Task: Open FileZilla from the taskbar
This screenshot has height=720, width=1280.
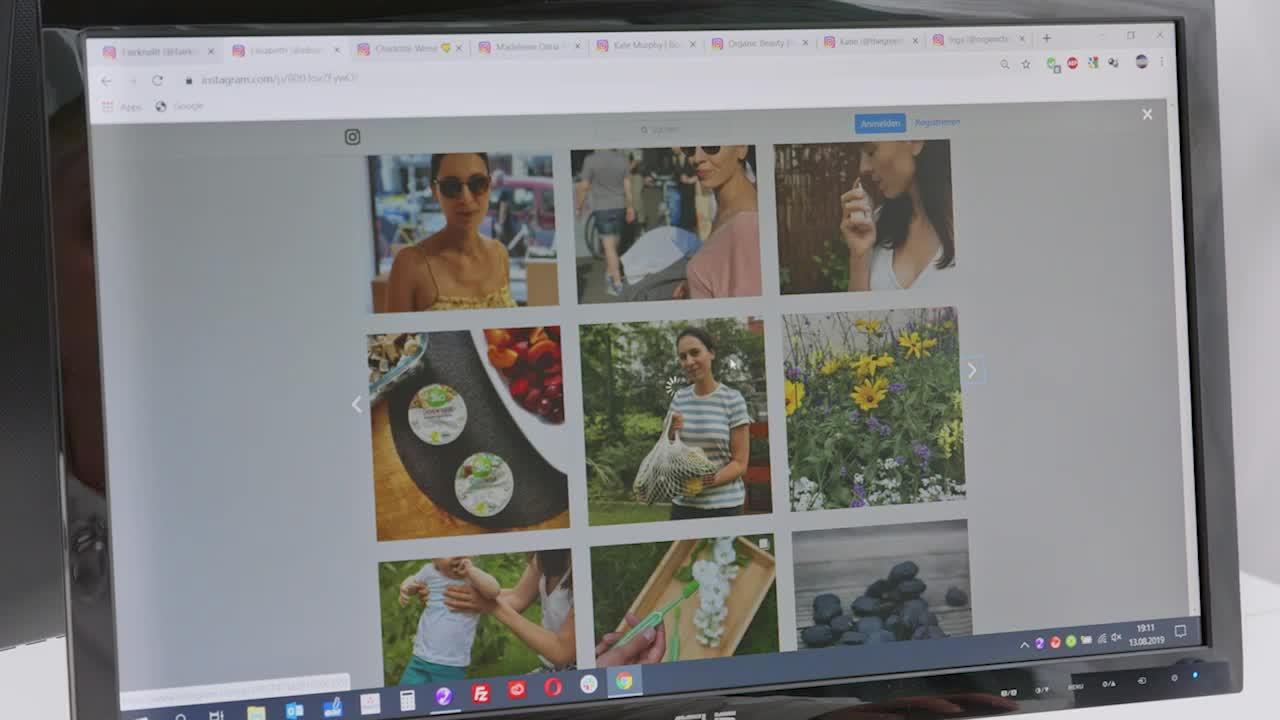Action: coord(481,693)
